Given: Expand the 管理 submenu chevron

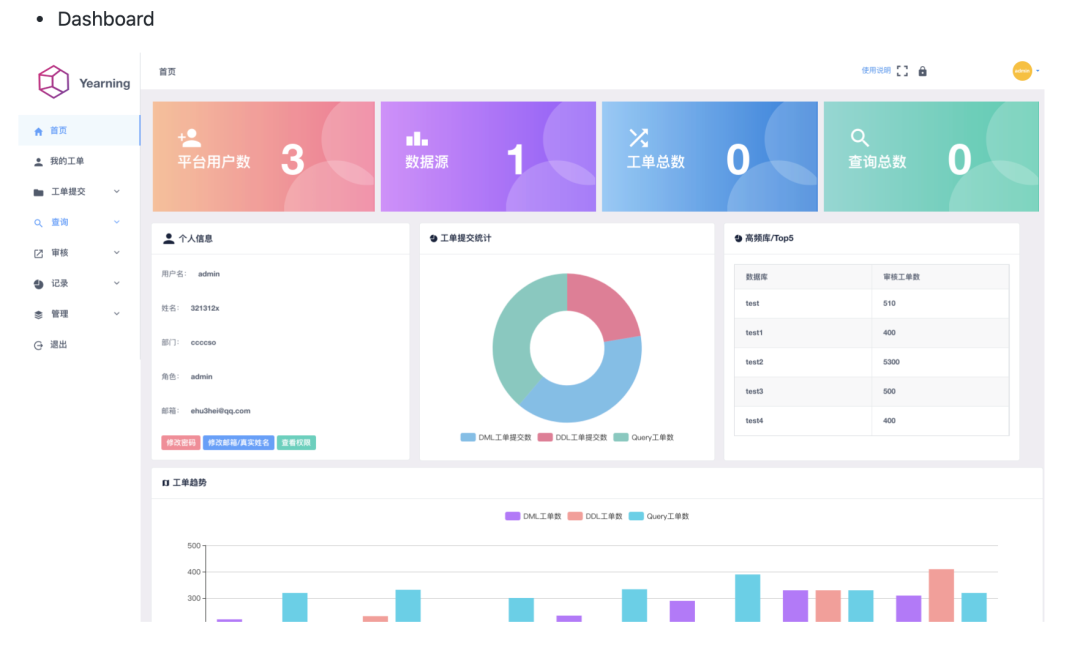Looking at the screenshot, I should pos(116,314).
